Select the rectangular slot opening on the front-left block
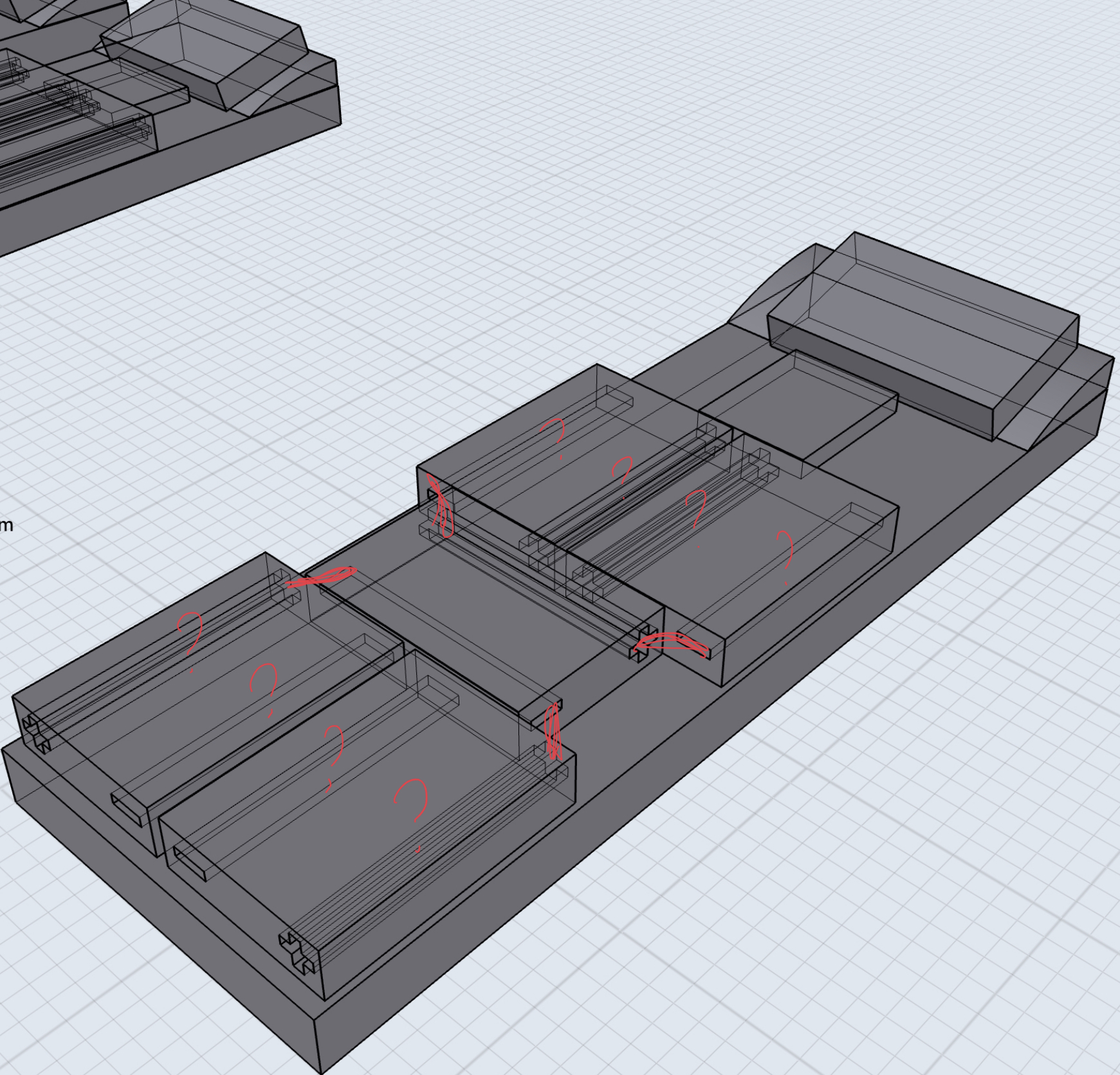The image size is (1120, 1075). pos(127,807)
